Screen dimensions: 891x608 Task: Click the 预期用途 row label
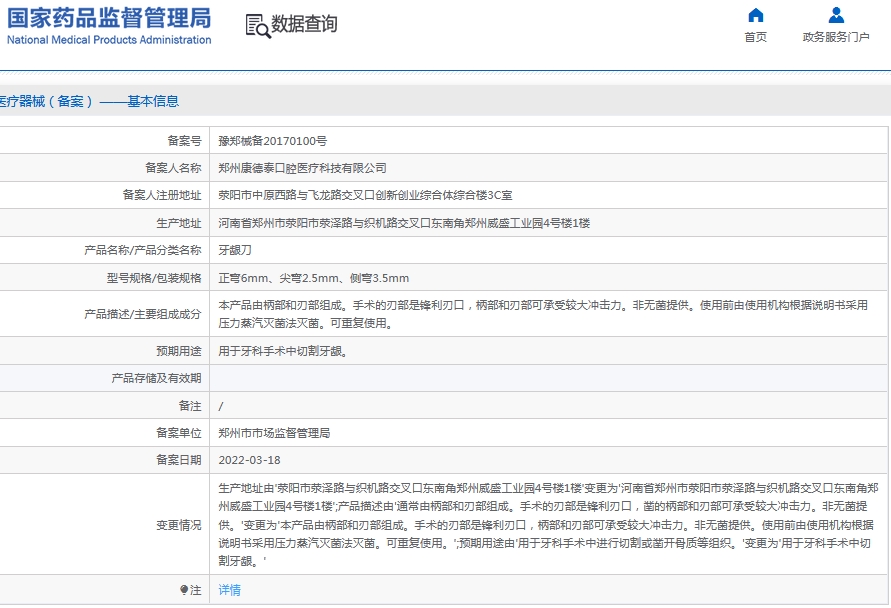179,351
